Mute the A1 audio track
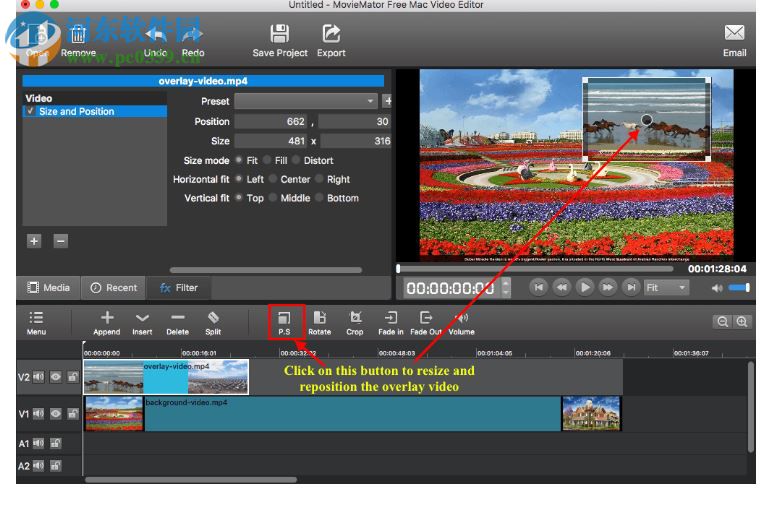762x507 pixels. [x=39, y=443]
